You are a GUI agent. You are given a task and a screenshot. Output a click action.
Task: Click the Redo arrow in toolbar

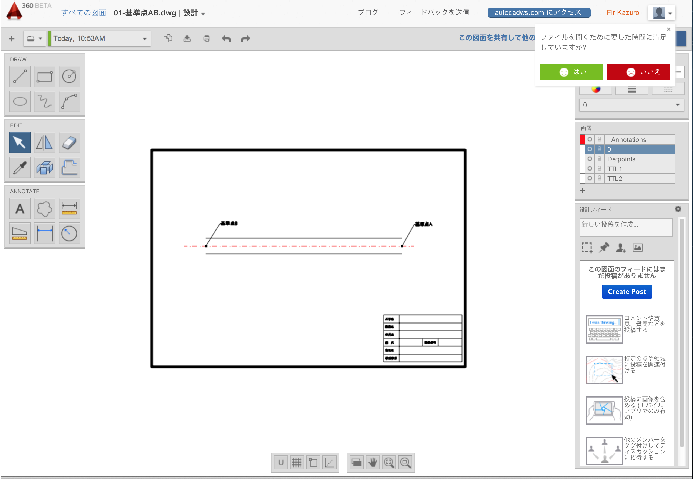[x=245, y=39]
